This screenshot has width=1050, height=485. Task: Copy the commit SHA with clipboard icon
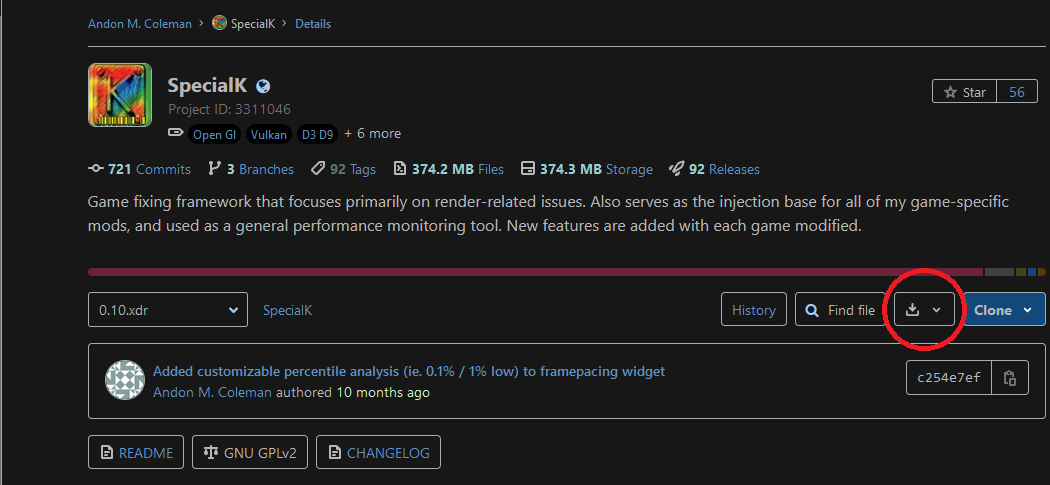tap(1010, 378)
